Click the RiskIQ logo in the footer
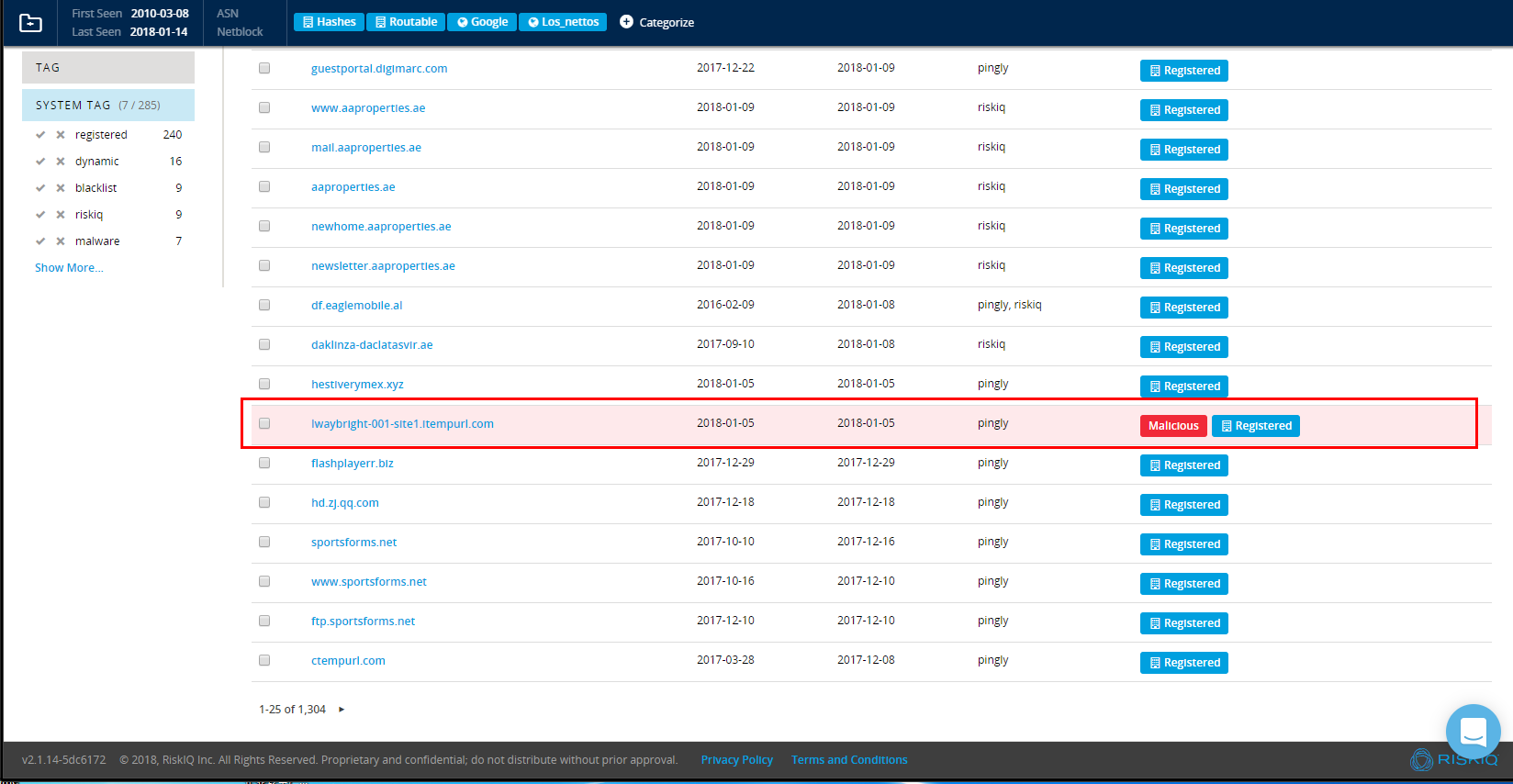 (1454, 759)
